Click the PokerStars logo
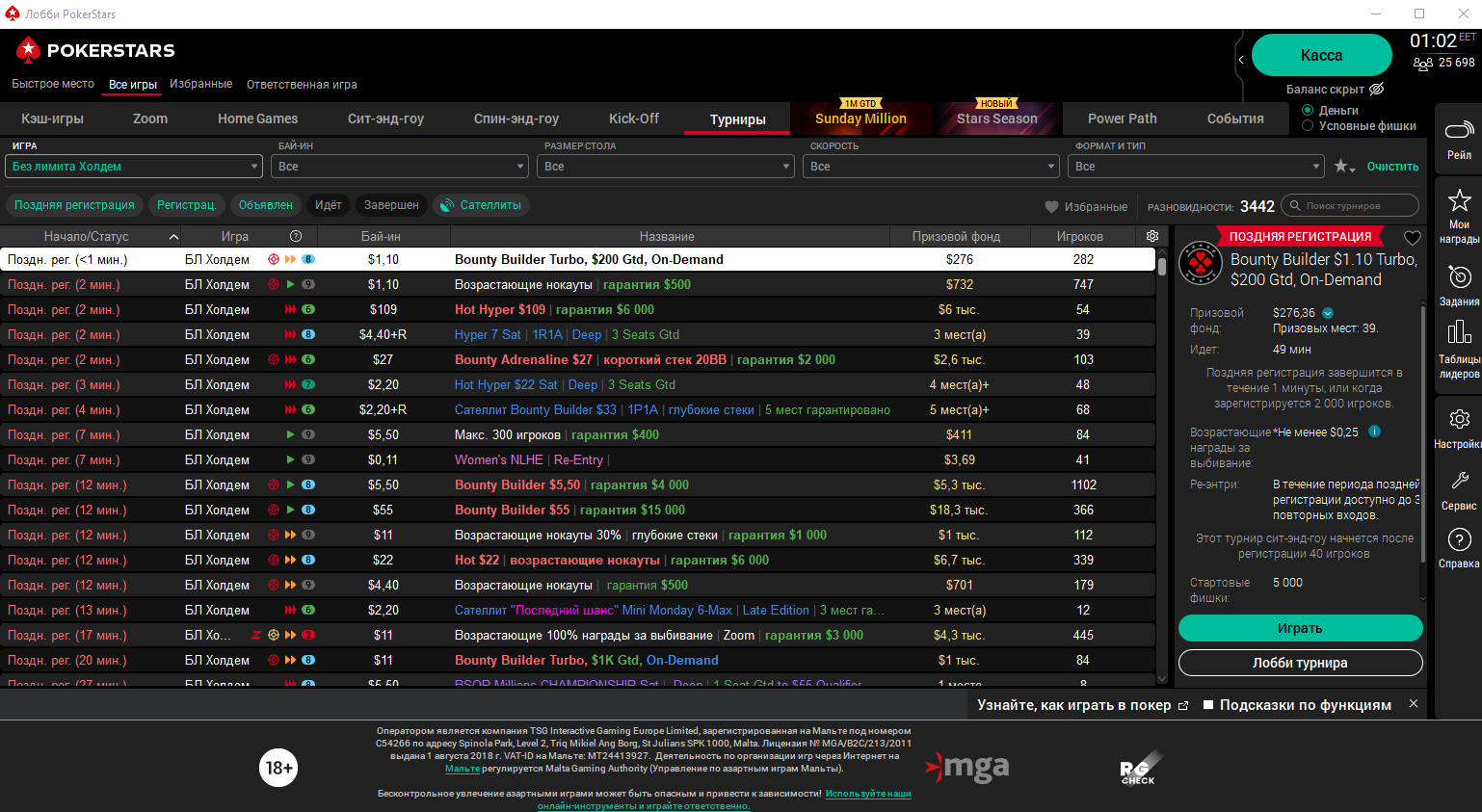The width and height of the screenshot is (1482, 812). tap(94, 50)
